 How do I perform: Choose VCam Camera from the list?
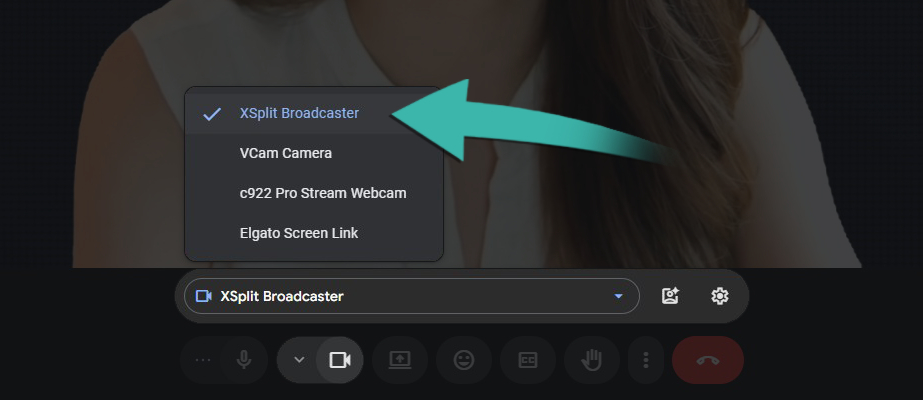pyautogui.click(x=314, y=154)
